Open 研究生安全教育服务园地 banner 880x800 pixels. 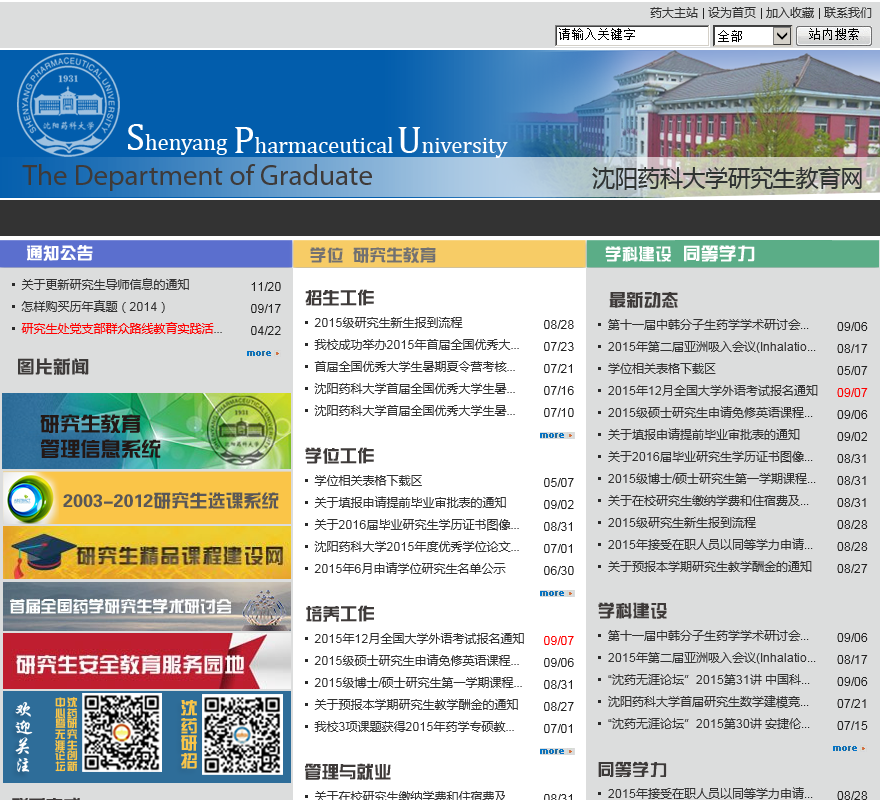[x=146, y=661]
